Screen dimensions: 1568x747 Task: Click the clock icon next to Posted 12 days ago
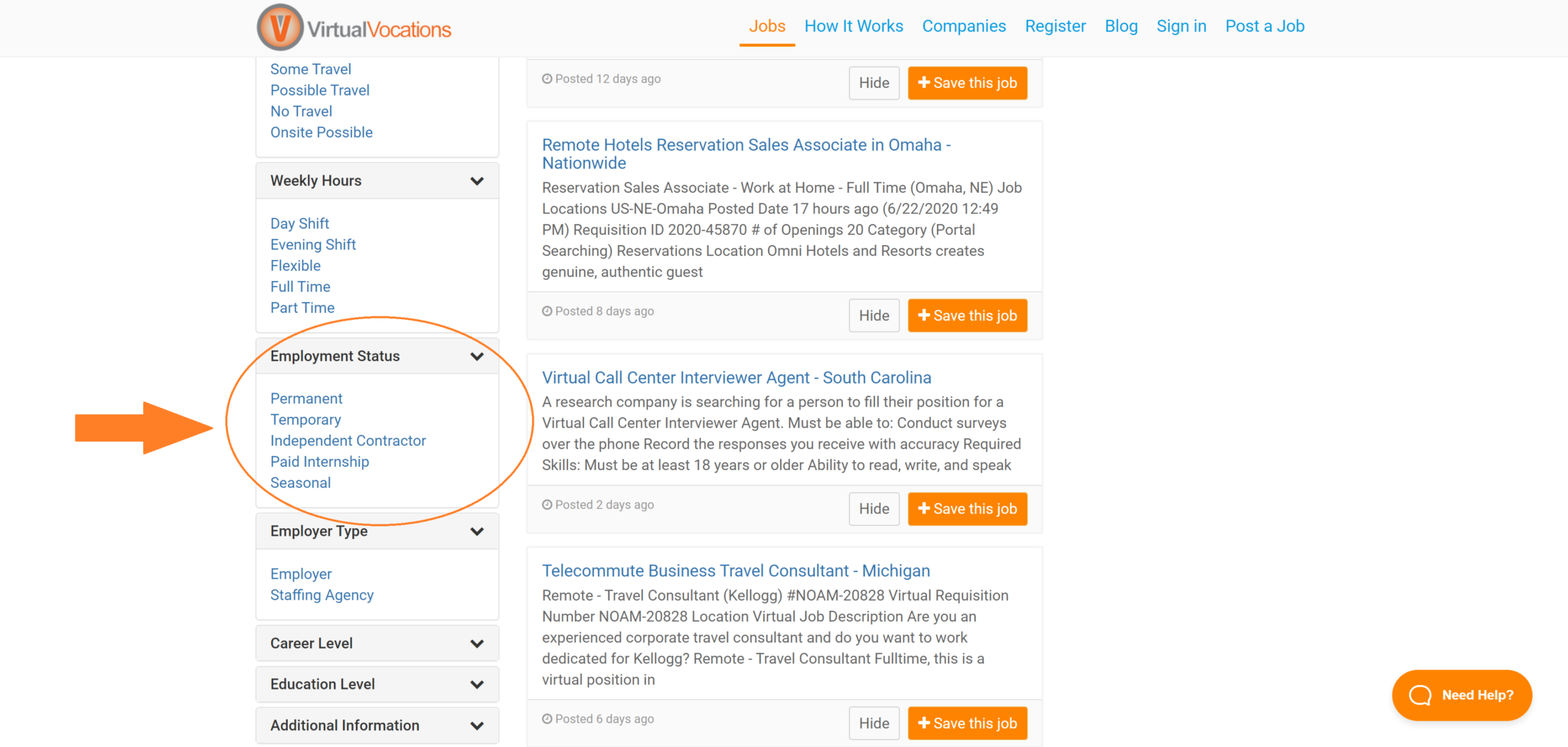pos(547,79)
